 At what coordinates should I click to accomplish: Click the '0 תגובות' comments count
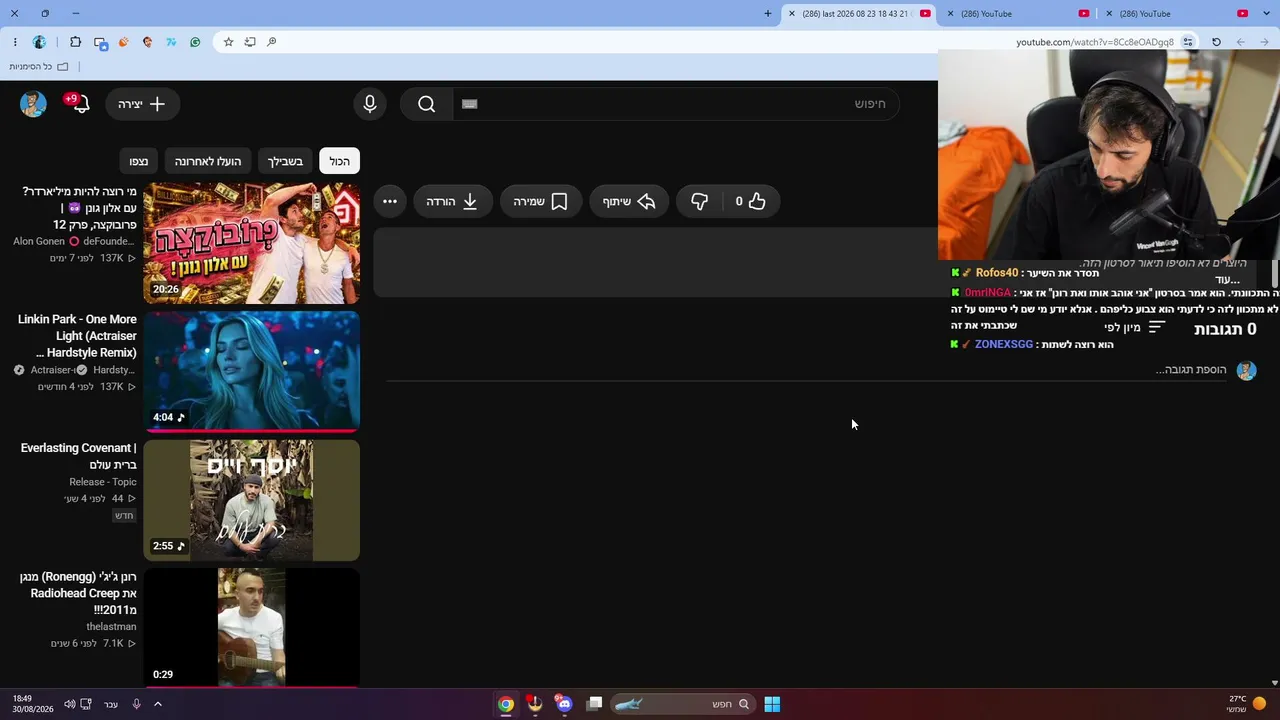[x=1225, y=329]
